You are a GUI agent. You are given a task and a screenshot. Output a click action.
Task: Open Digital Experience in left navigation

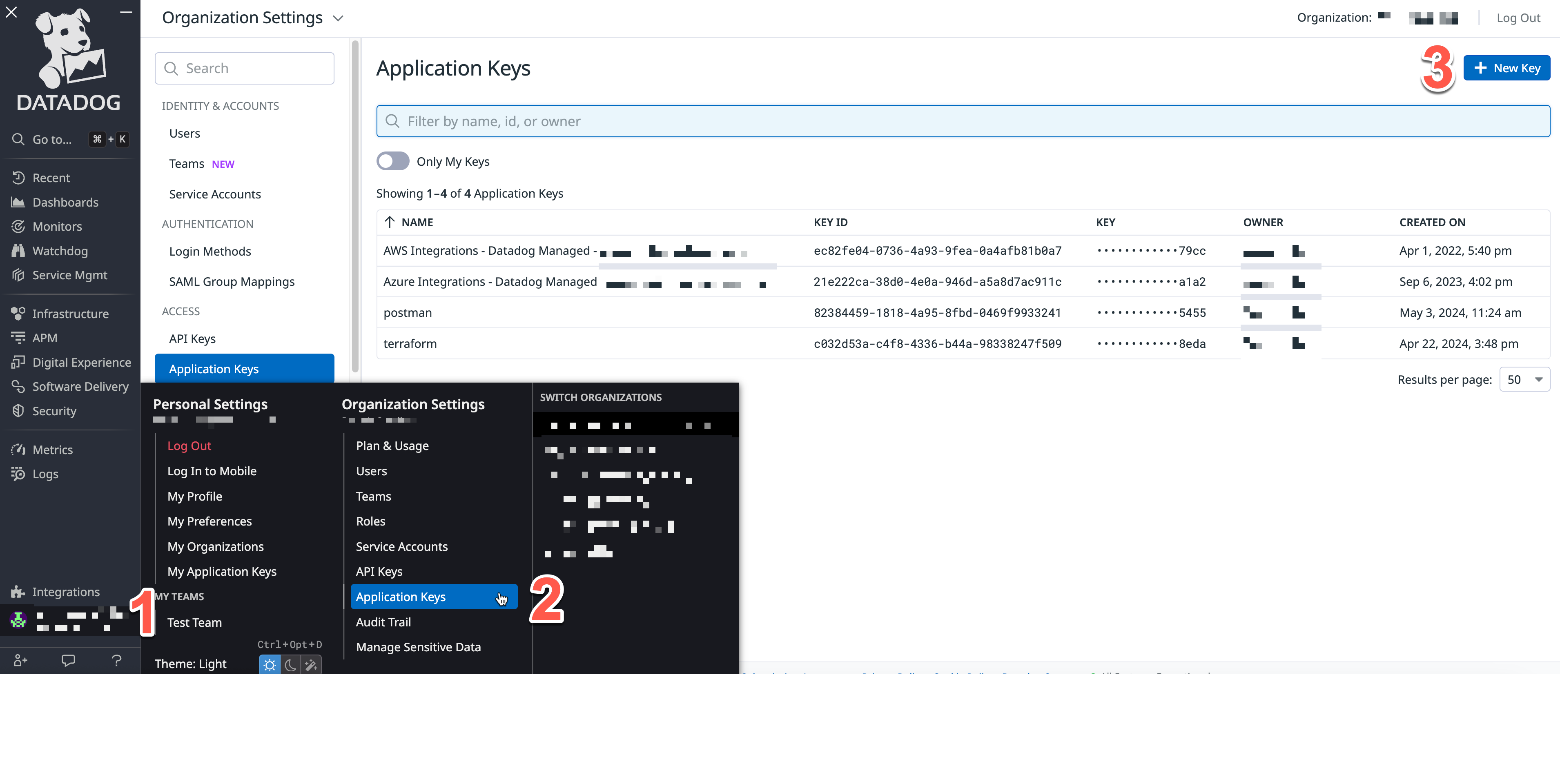(x=81, y=362)
